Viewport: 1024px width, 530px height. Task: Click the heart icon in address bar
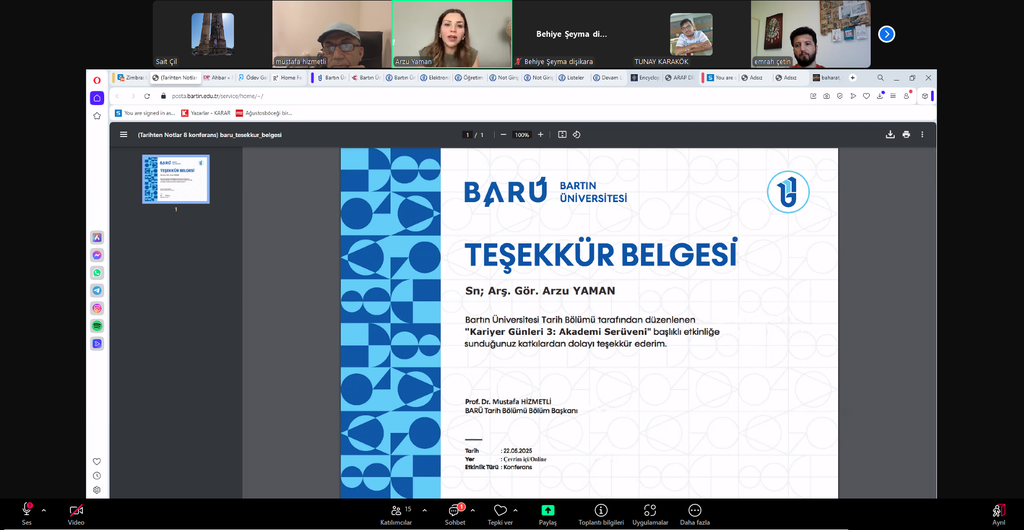point(867,96)
